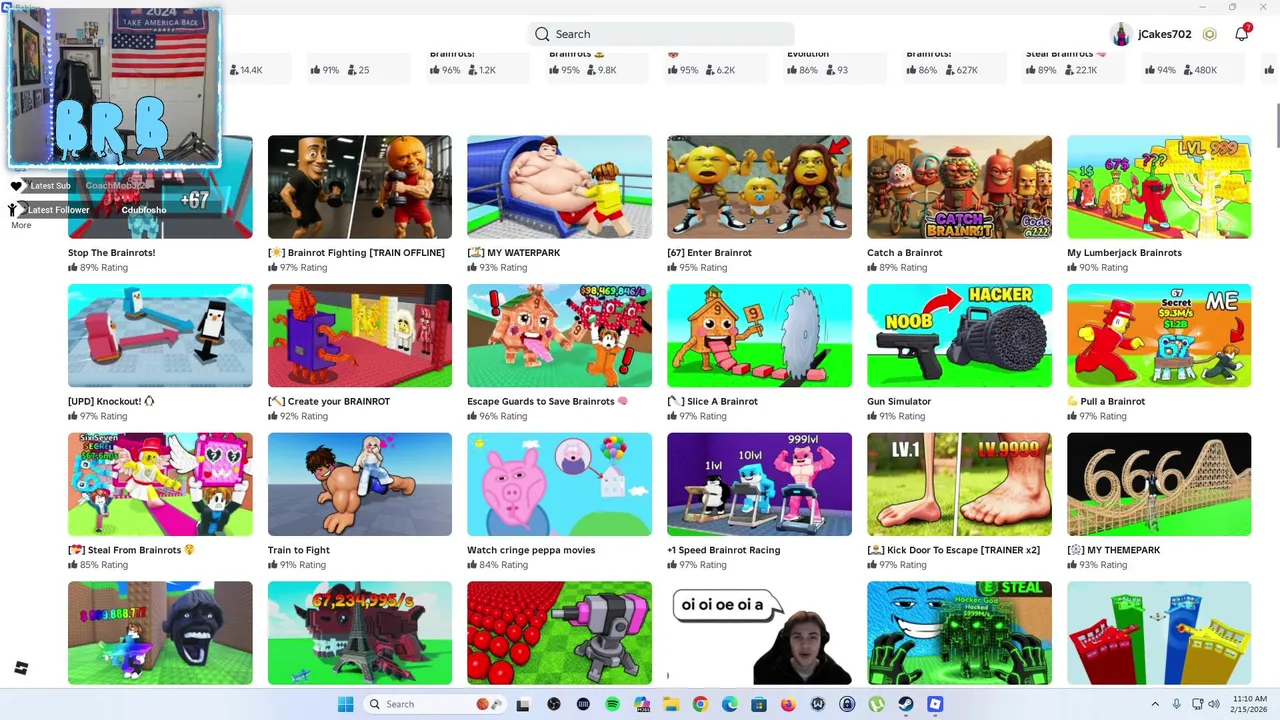The image size is (1280, 720).
Task: Open the Robux hexagon icon
Action: (x=1210, y=34)
